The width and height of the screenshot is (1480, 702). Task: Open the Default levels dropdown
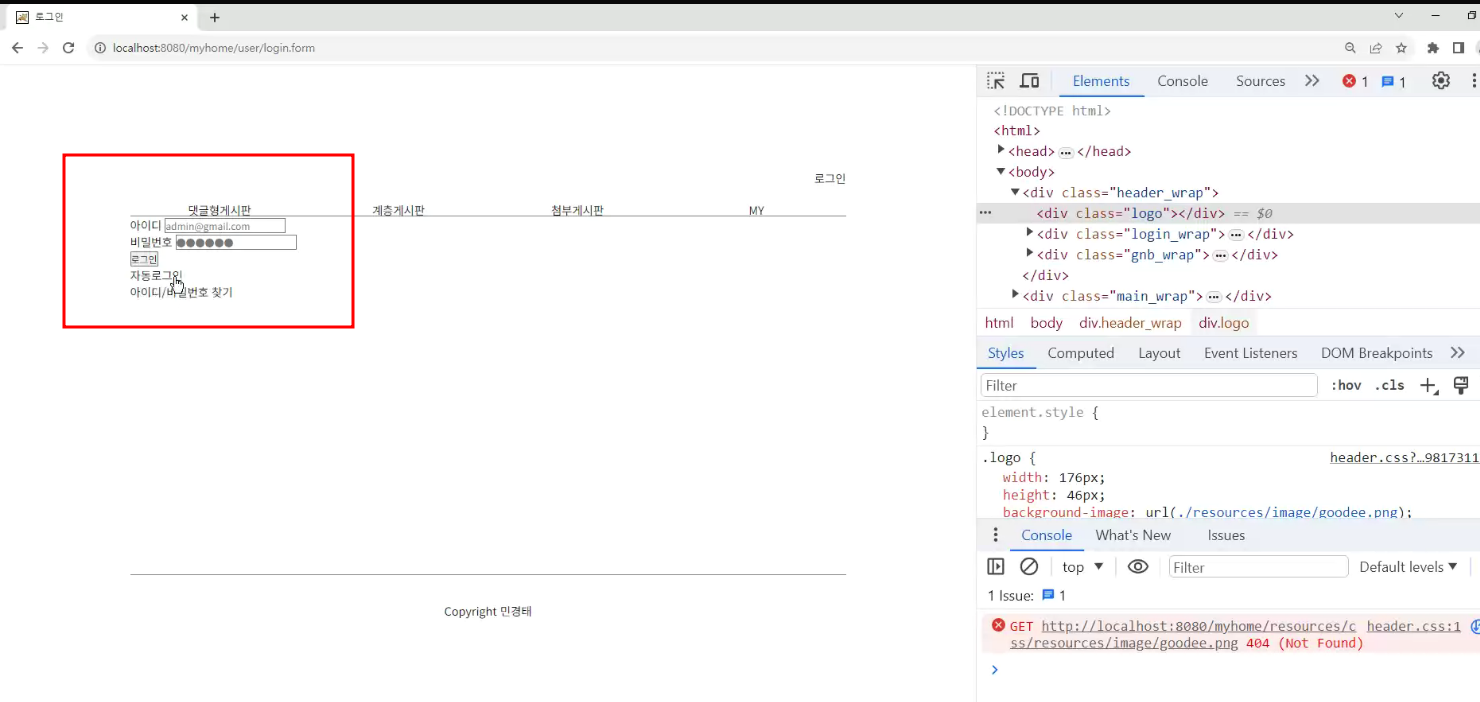tap(1409, 567)
